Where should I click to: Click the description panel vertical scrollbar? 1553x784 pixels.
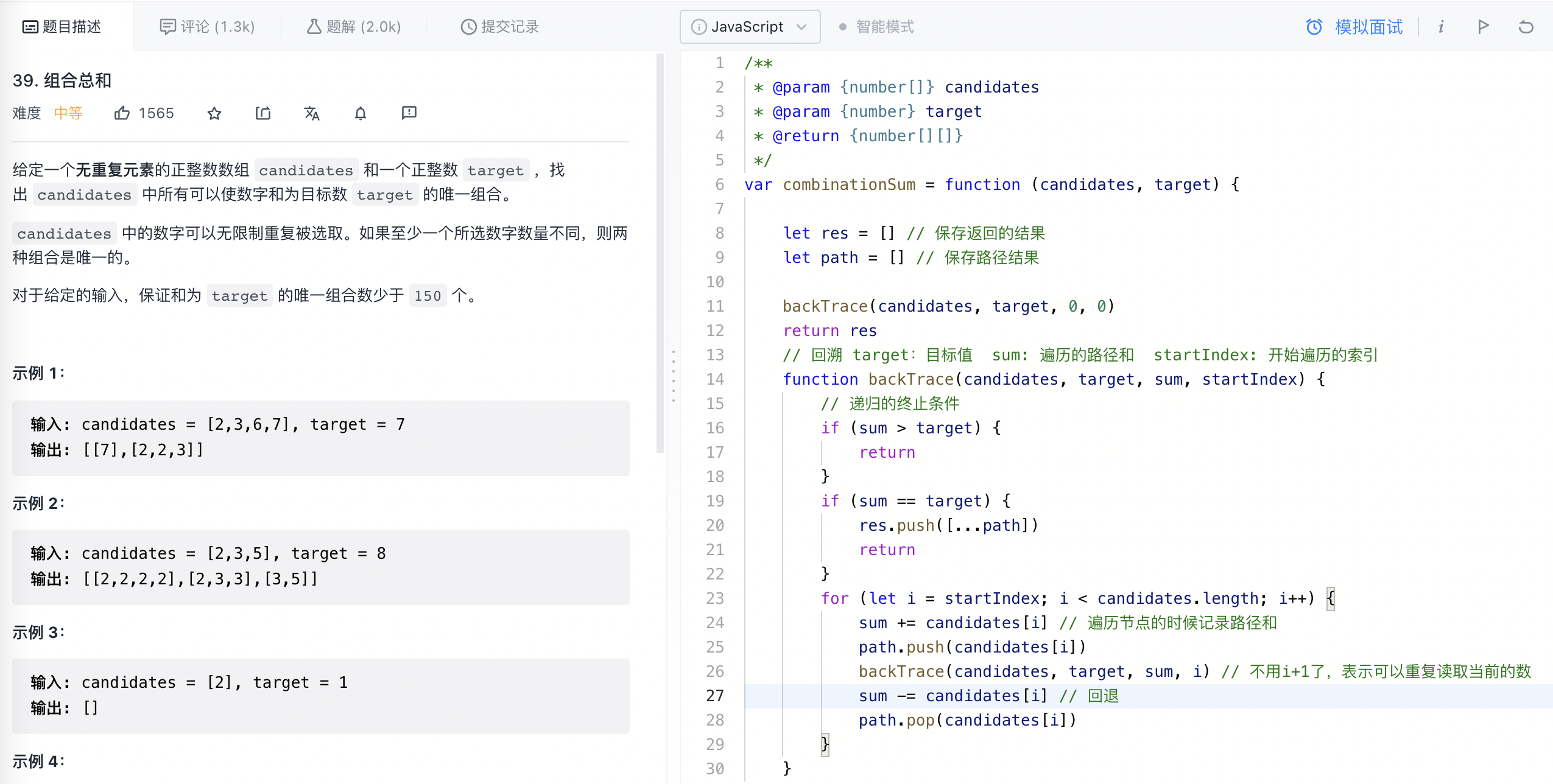coord(660,253)
